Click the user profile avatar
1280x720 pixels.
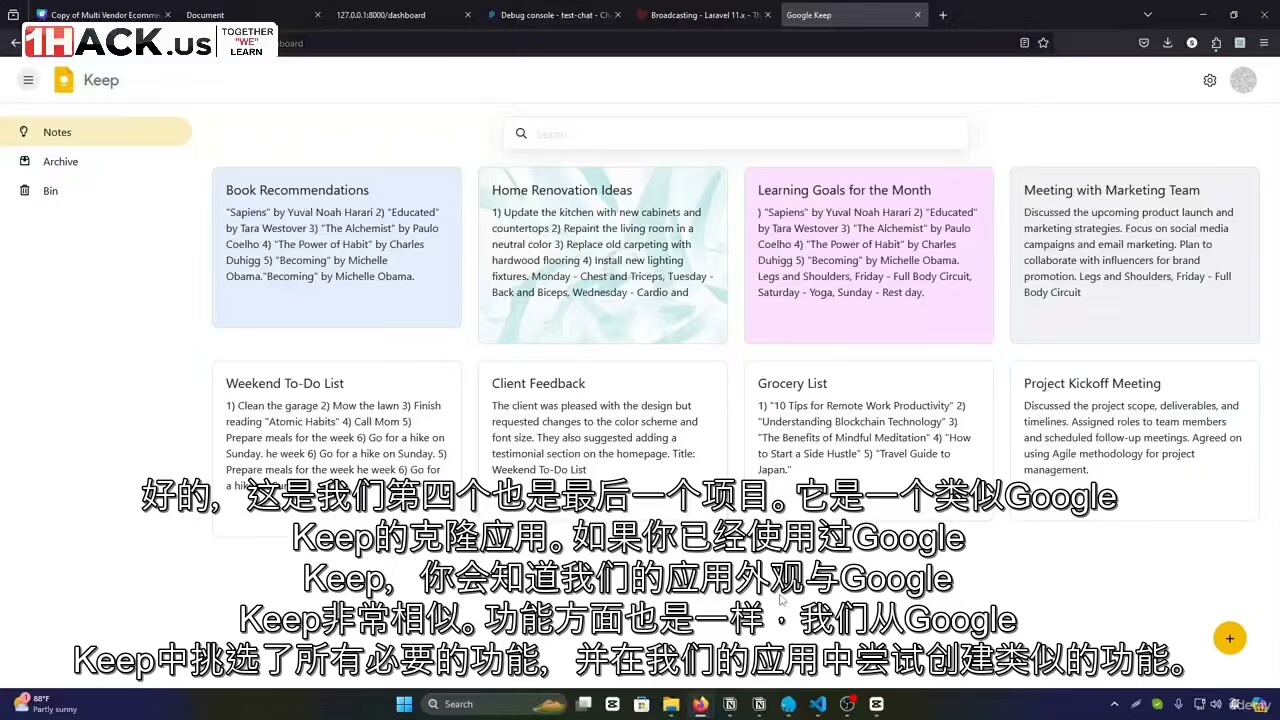(1243, 80)
